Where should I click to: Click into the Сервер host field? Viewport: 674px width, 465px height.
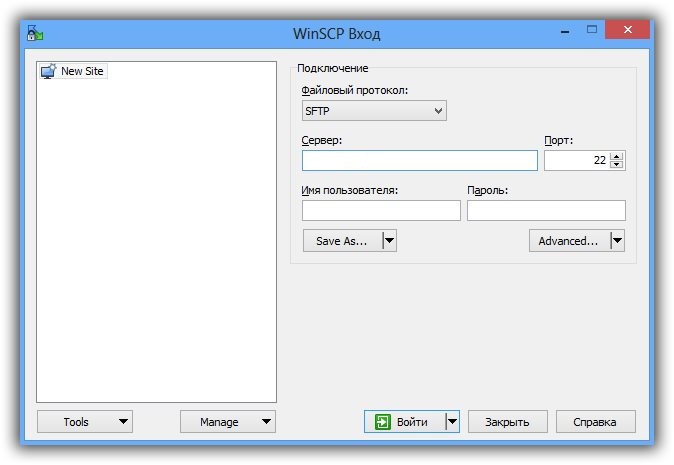420,160
